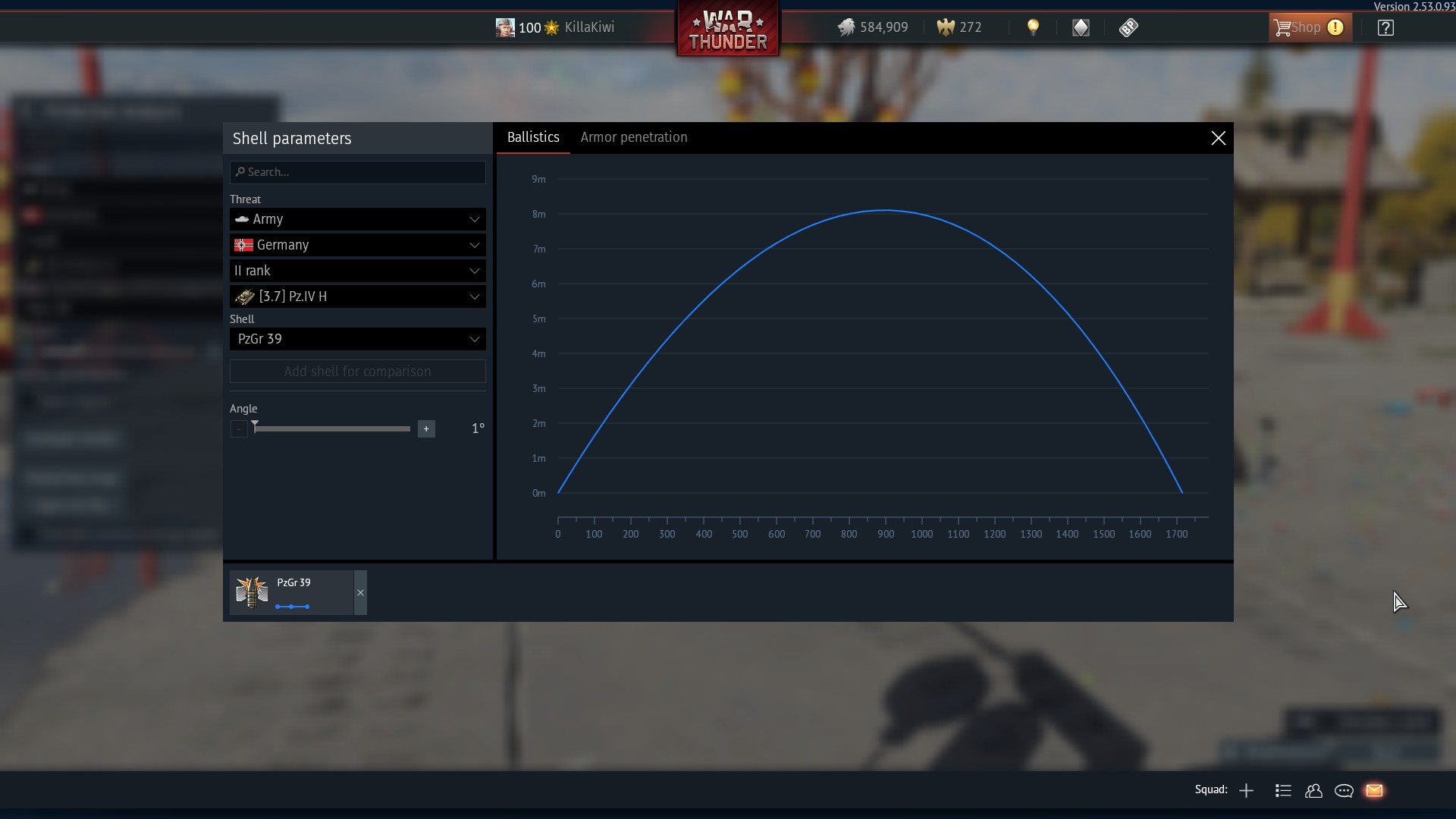Open the battle pass ticket icon
1456x819 pixels.
[1128, 27]
